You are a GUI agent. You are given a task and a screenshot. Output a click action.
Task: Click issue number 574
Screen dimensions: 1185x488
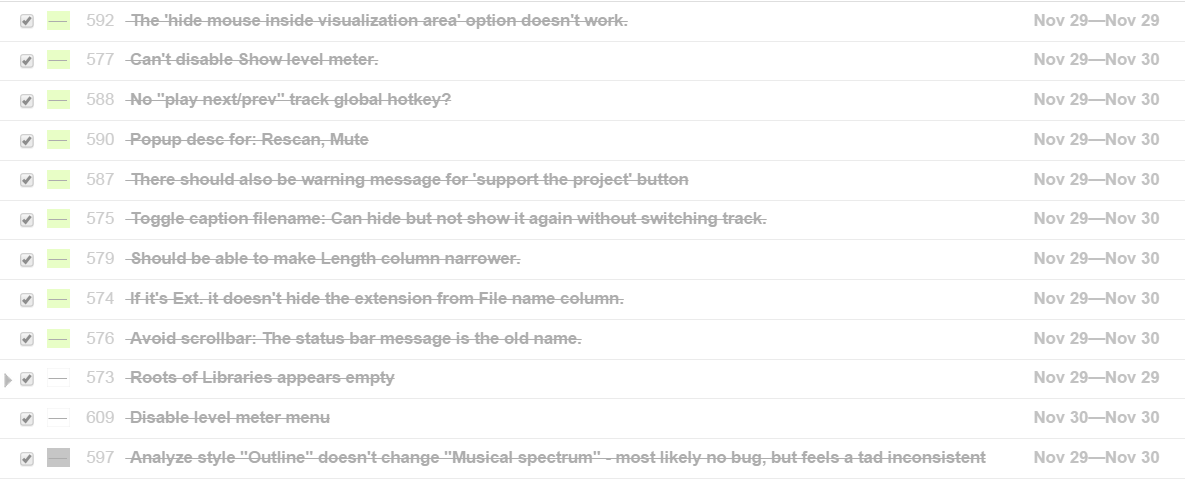click(x=100, y=298)
